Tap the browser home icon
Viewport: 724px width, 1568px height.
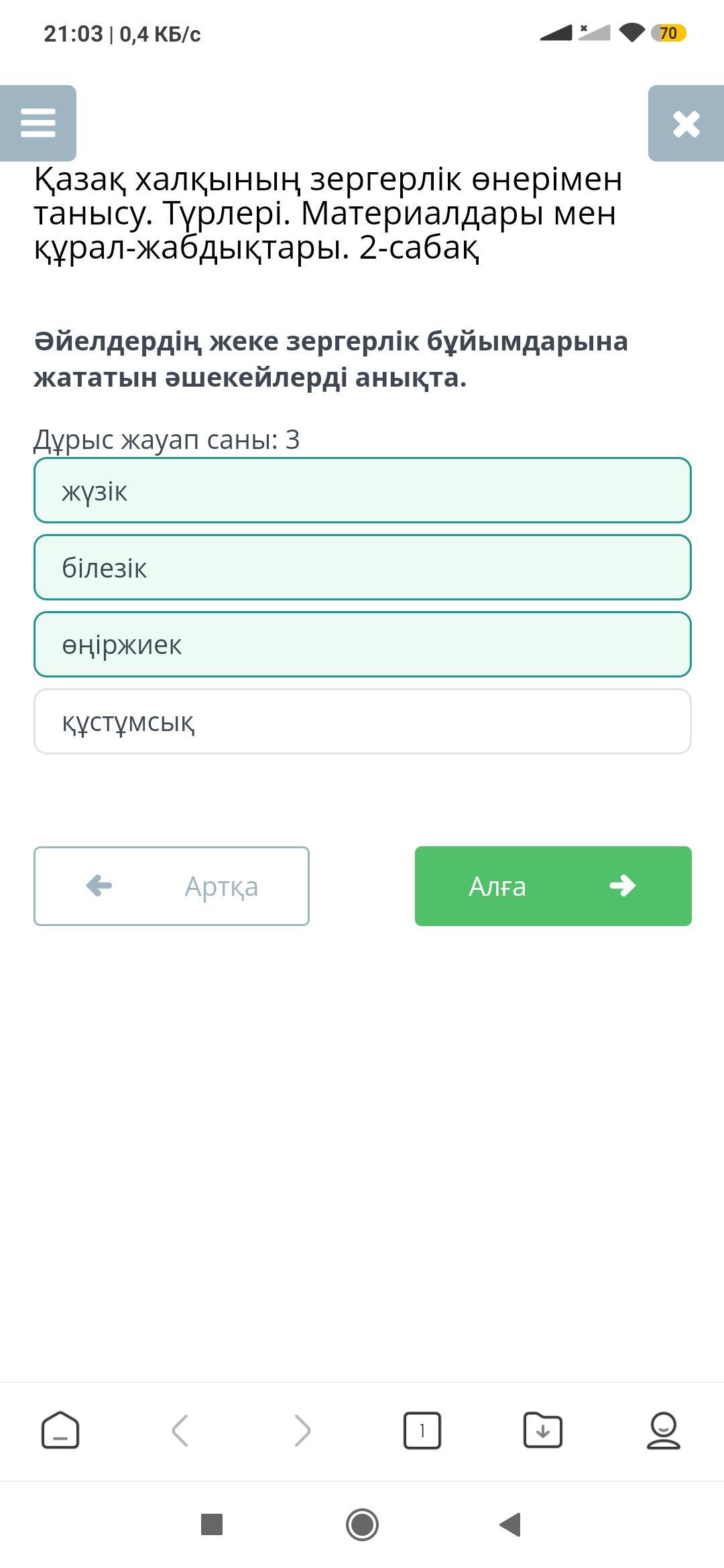coord(60,1431)
